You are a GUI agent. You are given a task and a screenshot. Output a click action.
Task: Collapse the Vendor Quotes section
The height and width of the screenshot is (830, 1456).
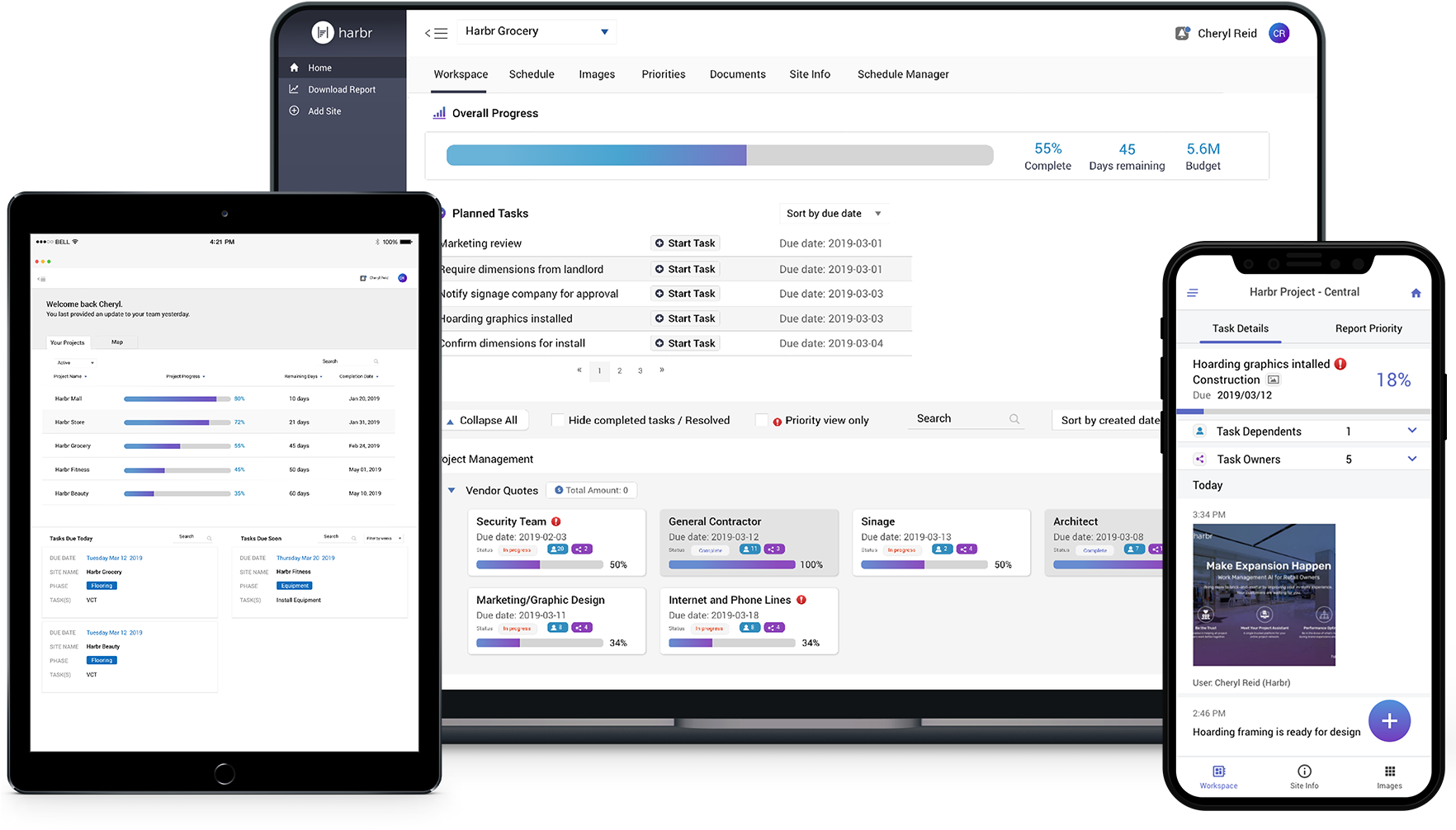(x=451, y=490)
